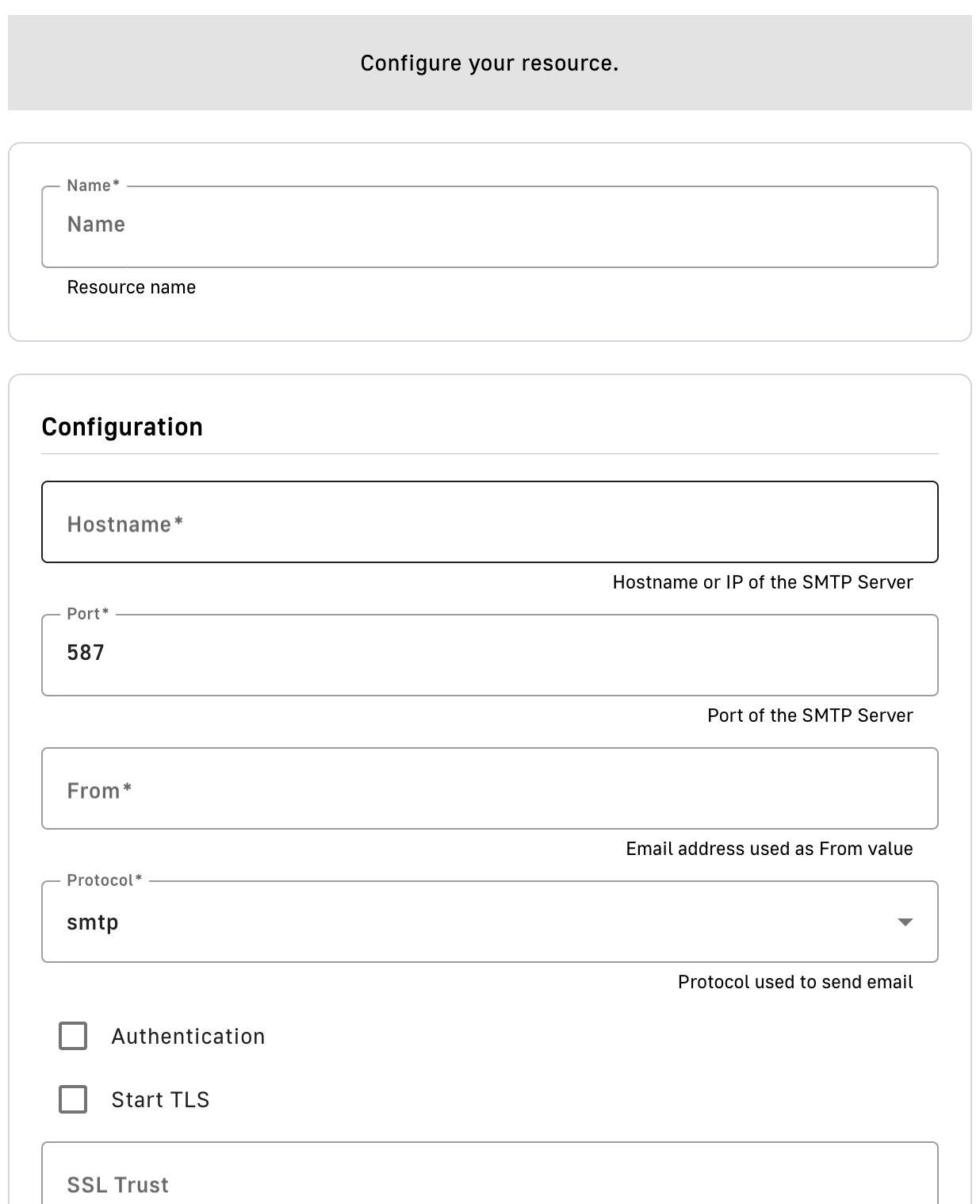This screenshot has width=980, height=1204.
Task: Click the Start TLS label text
Action: click(x=160, y=1099)
